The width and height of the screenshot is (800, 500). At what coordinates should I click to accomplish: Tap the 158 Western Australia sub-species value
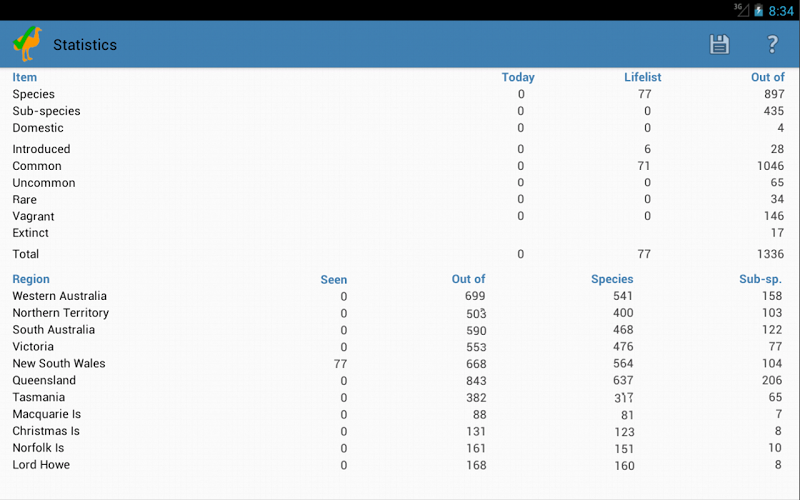[772, 296]
